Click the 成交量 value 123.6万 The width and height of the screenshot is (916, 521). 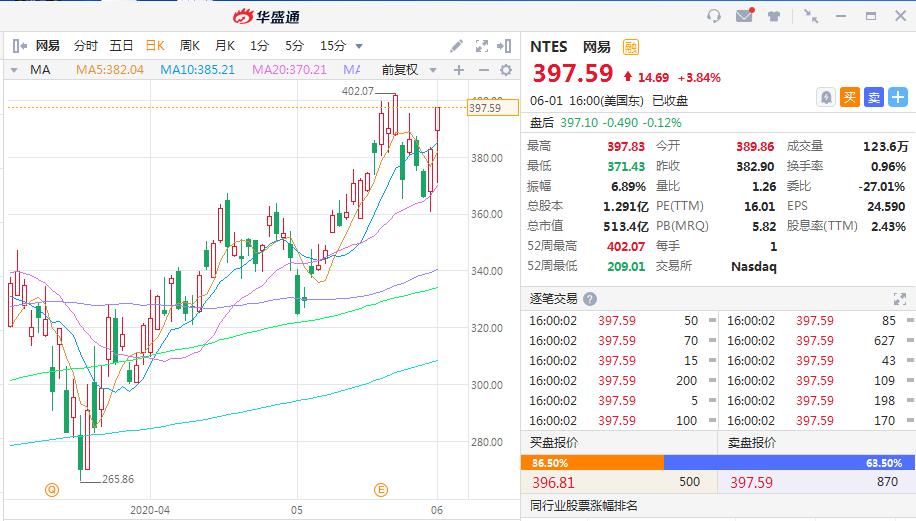pos(886,147)
